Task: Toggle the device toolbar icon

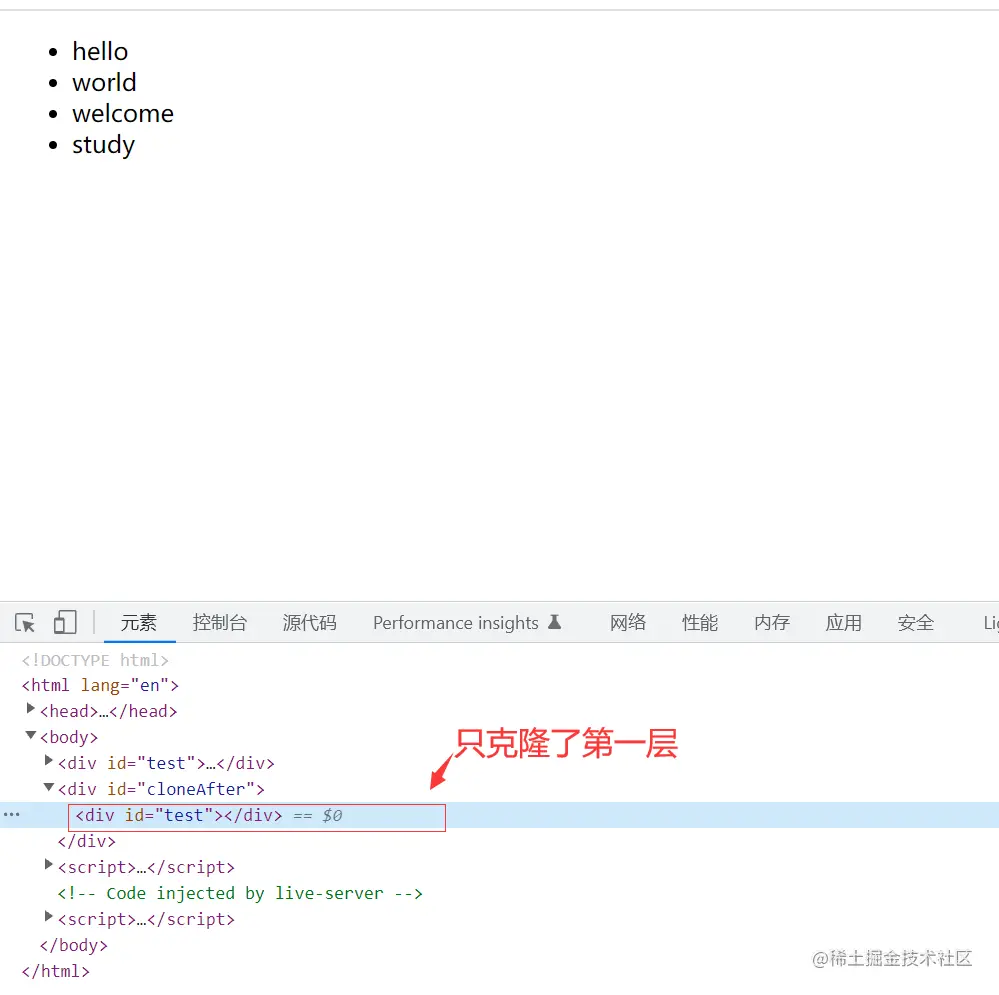Action: point(65,622)
